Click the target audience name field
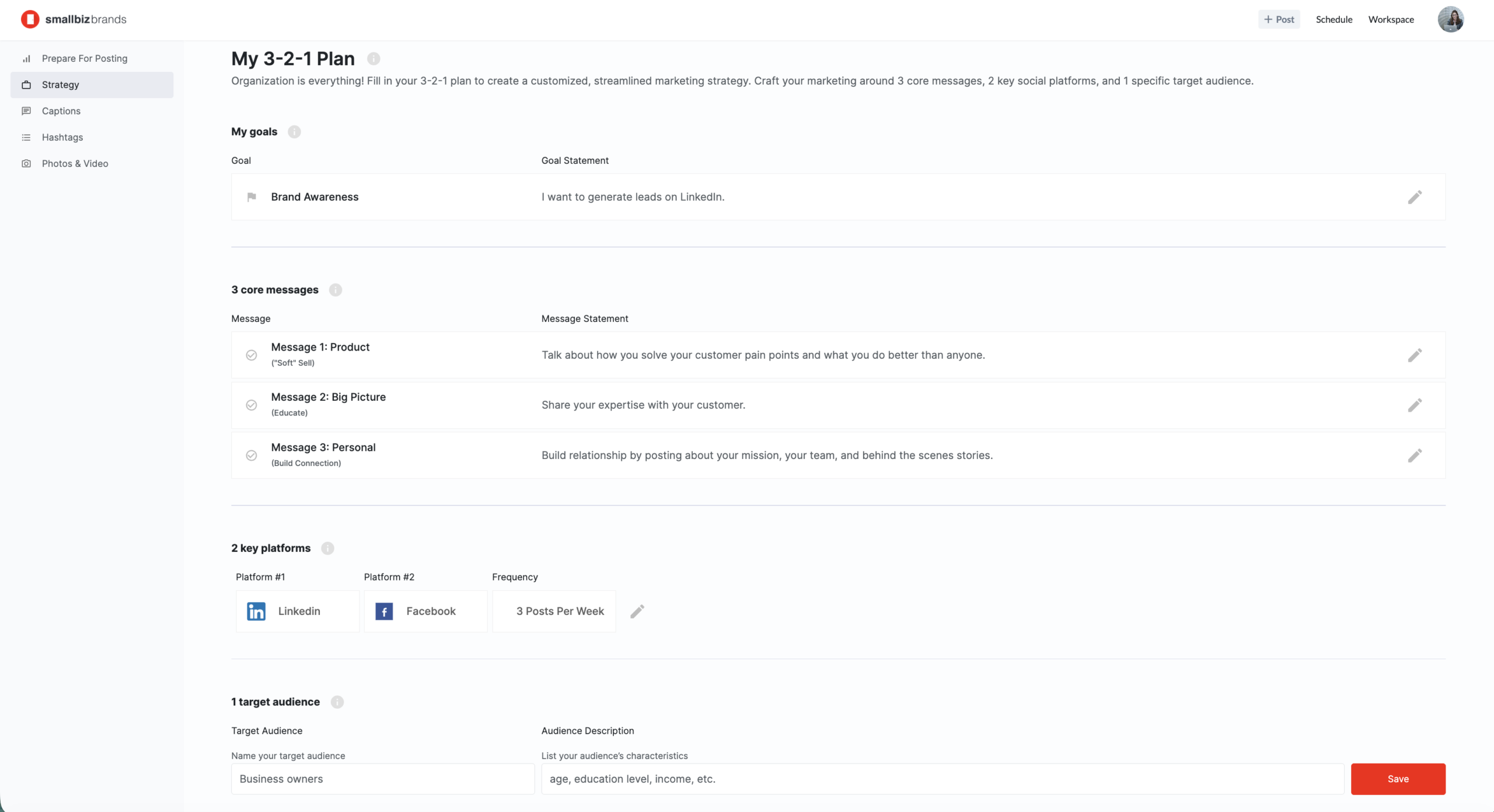The height and width of the screenshot is (812, 1494). pyautogui.click(x=383, y=779)
